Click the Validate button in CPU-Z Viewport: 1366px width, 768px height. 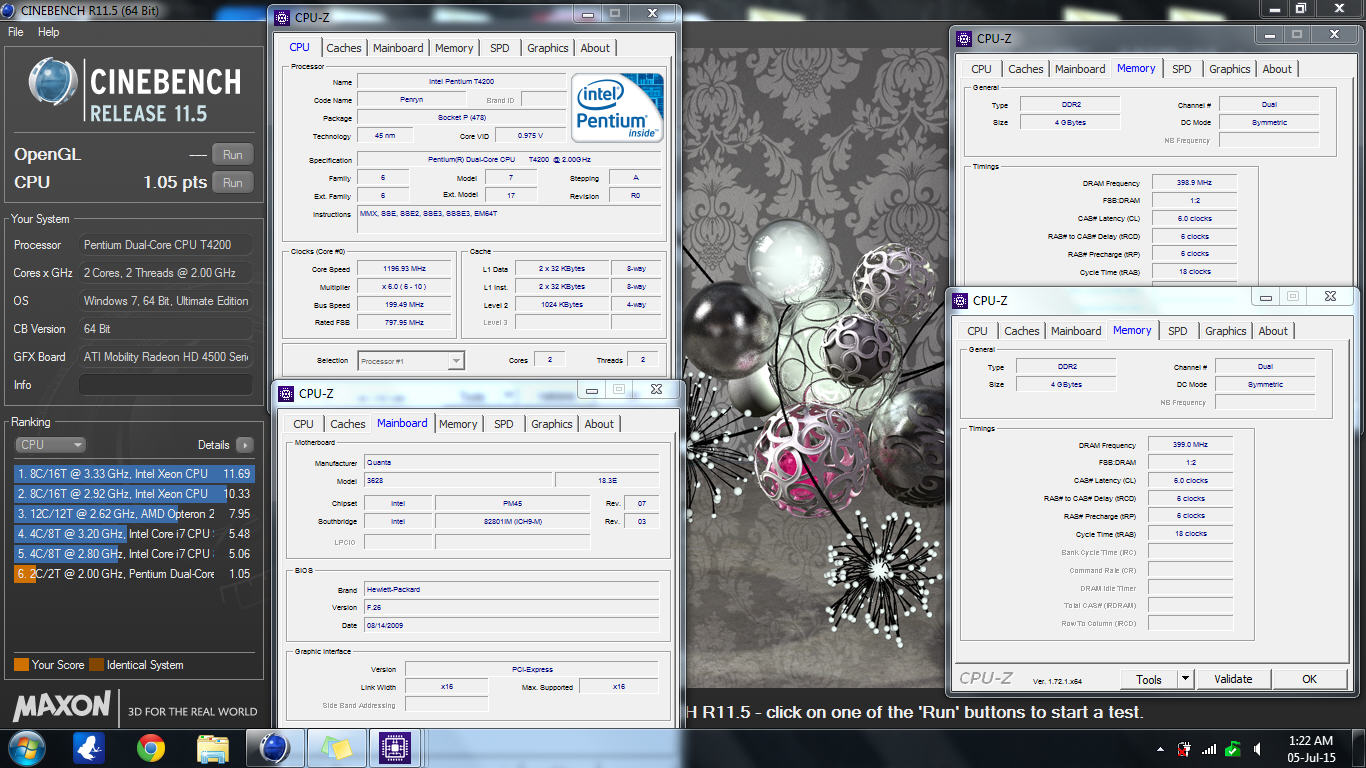(1233, 679)
